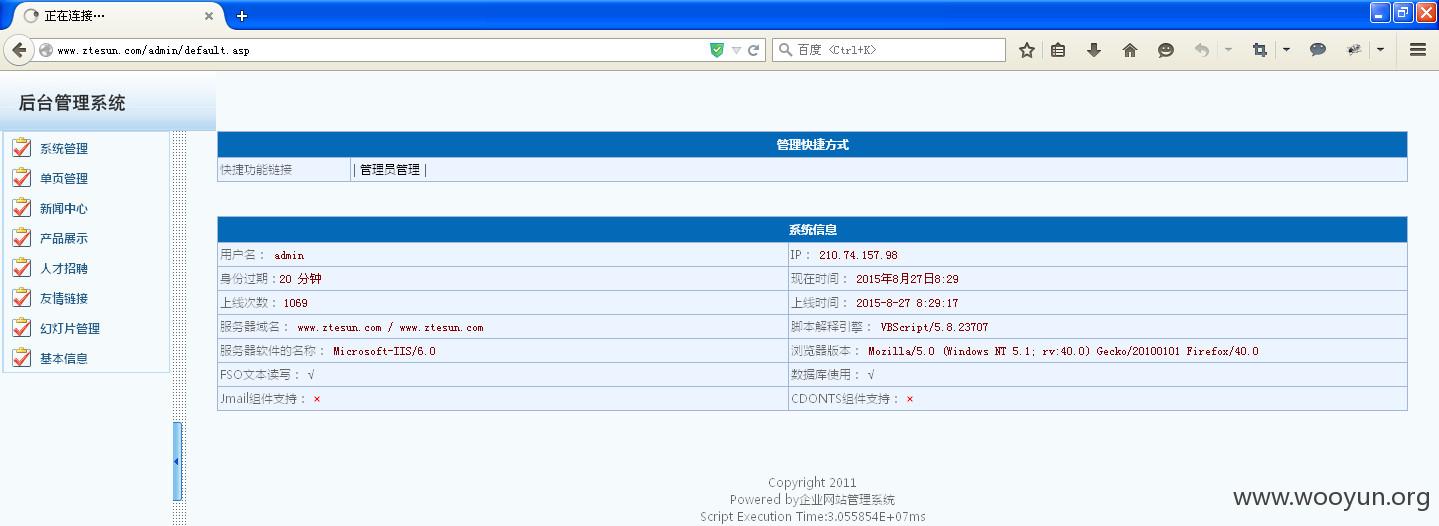Click the bug extension toolbar icon
1439x526 pixels.
[1354, 50]
